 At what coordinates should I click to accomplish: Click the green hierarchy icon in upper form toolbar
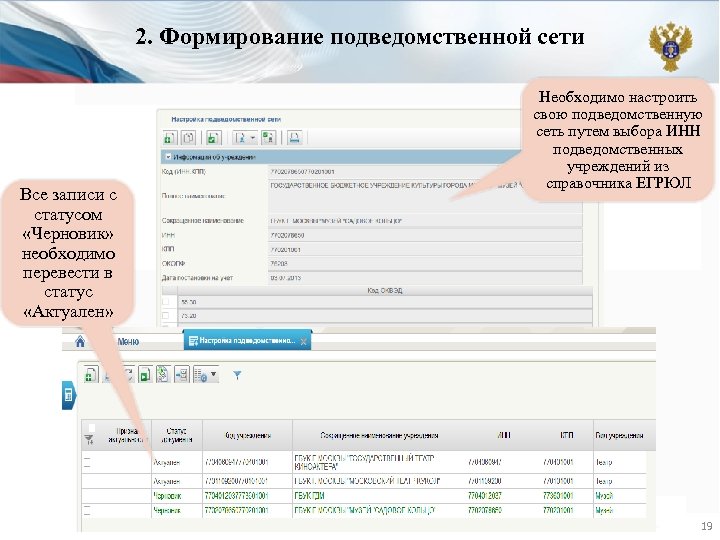pos(268,137)
